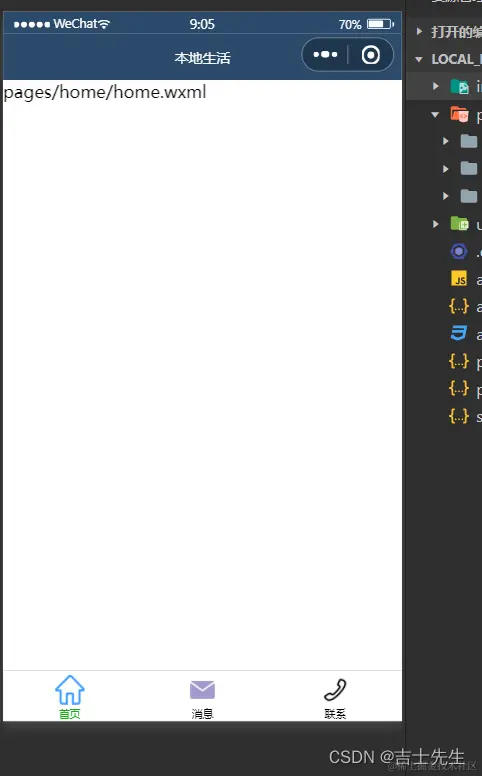Expand the green utils folder arrow
This screenshot has width=482, height=776.
point(435,224)
